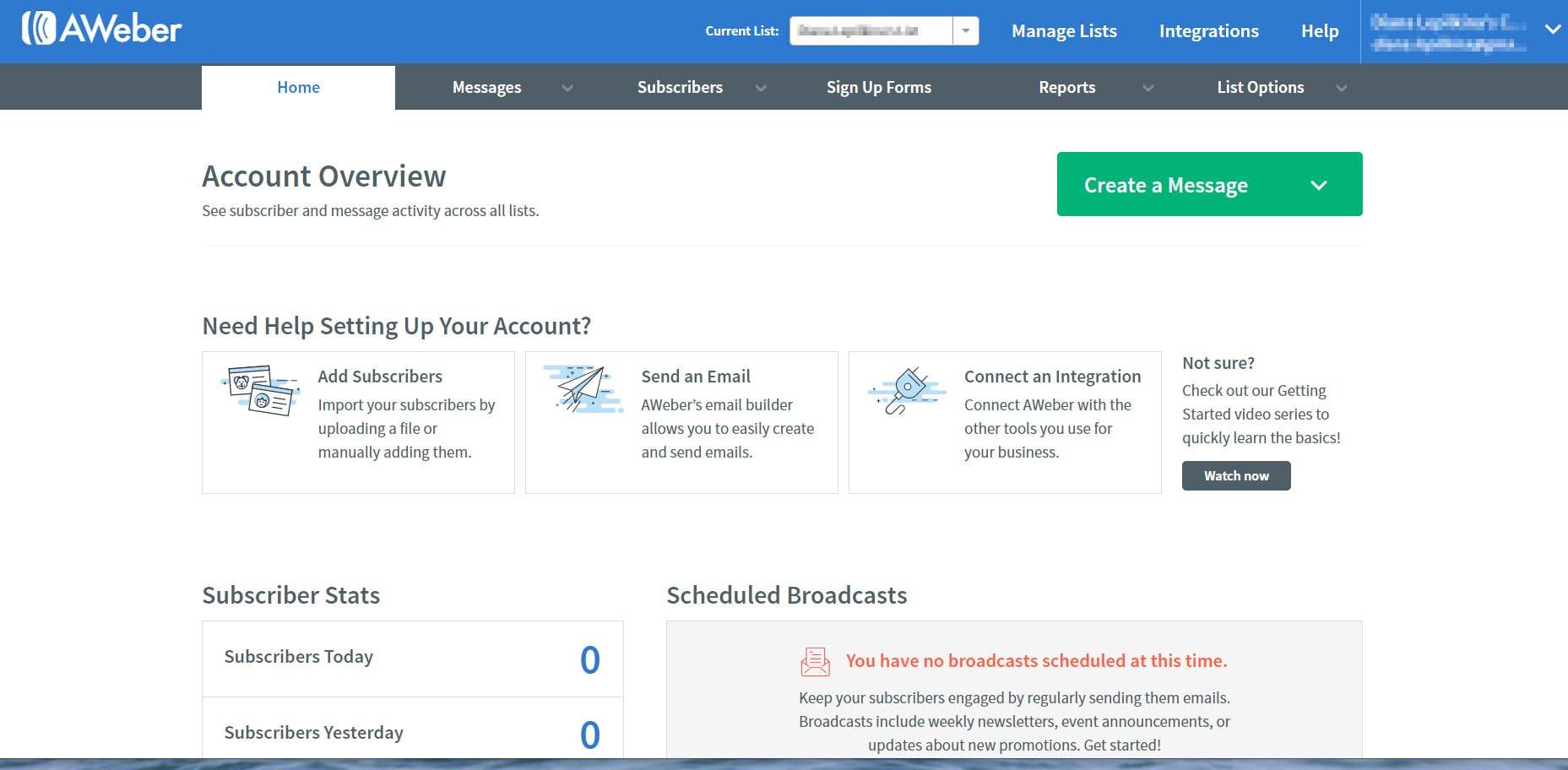This screenshot has width=1568, height=770.
Task: Select the Home tab
Action: 298,87
